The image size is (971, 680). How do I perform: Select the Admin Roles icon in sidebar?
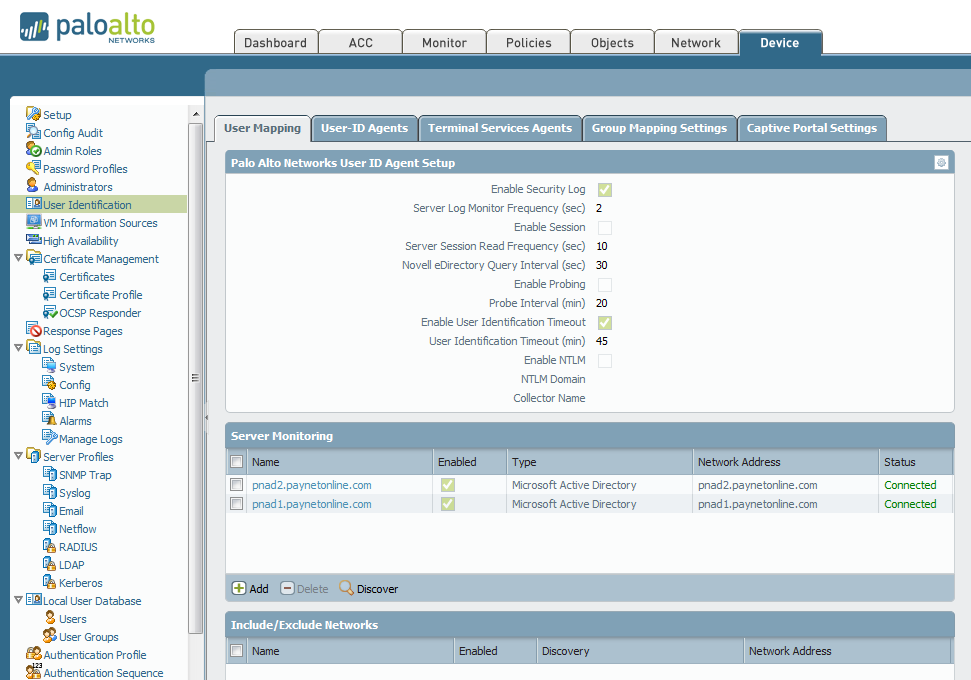point(33,151)
